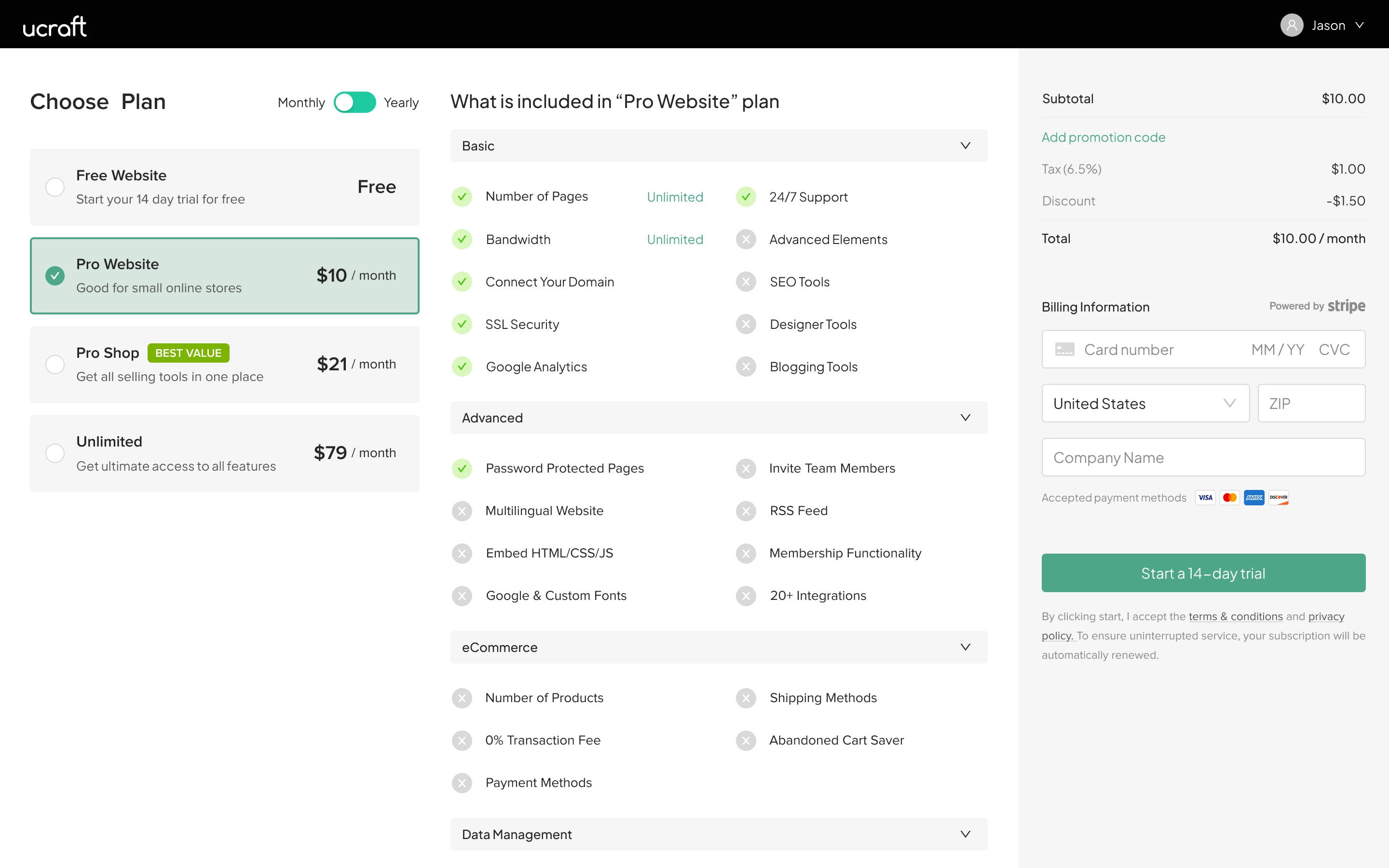
Task: Select the Pro Shop plan radio button
Action: [x=55, y=365]
